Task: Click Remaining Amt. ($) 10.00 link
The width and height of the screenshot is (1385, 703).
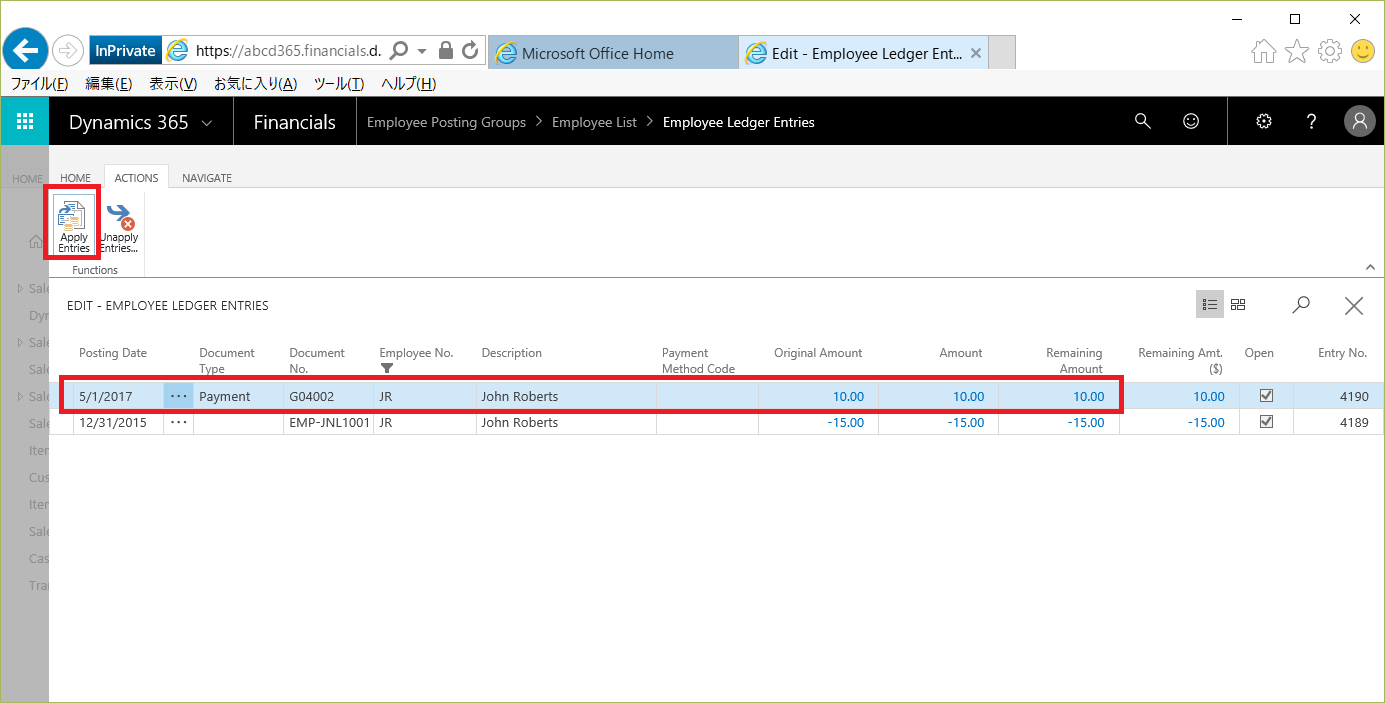Action: [1209, 396]
